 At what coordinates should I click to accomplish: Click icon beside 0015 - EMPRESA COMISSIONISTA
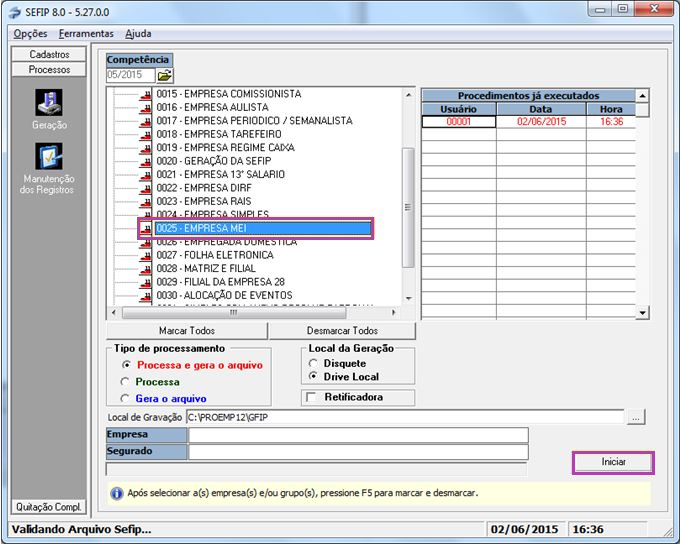146,94
